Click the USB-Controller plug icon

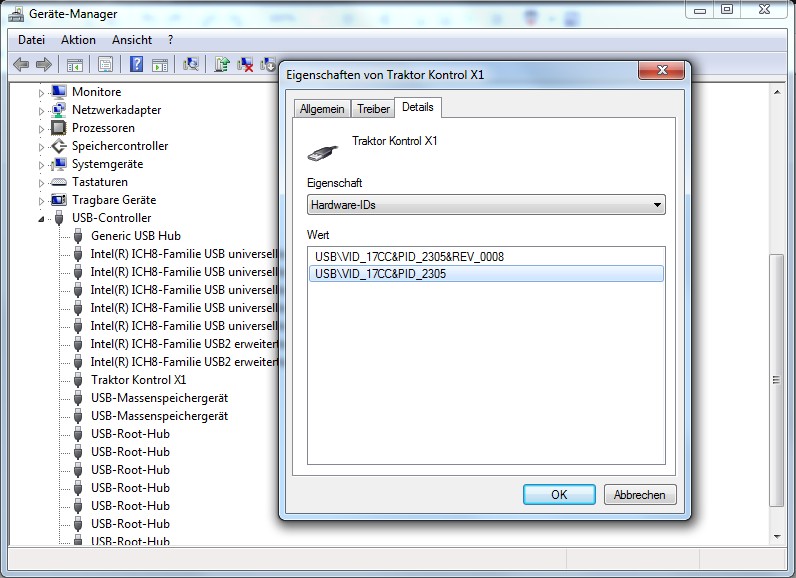coord(59,218)
